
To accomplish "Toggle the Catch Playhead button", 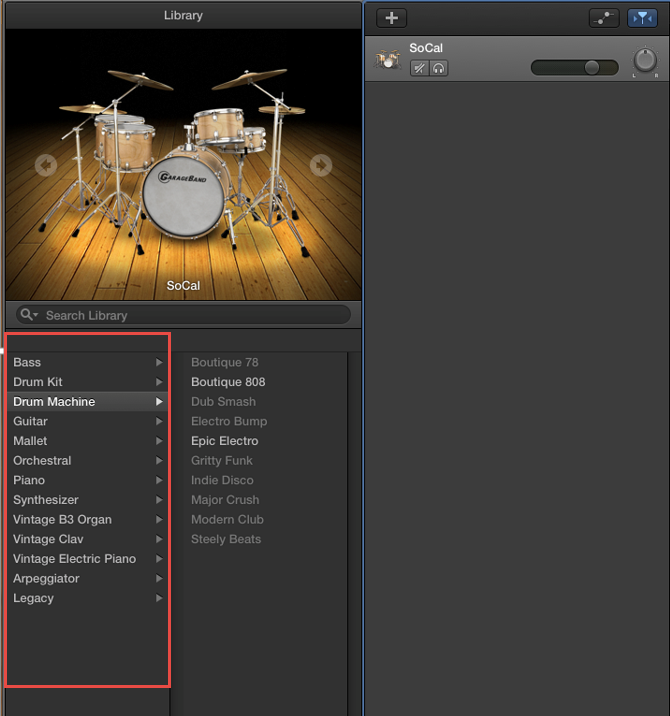I will pyautogui.click(x=642, y=18).
